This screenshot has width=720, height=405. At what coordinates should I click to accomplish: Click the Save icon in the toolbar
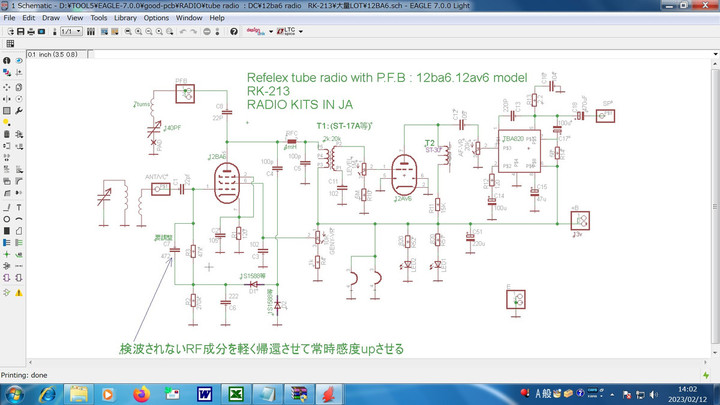pos(21,31)
